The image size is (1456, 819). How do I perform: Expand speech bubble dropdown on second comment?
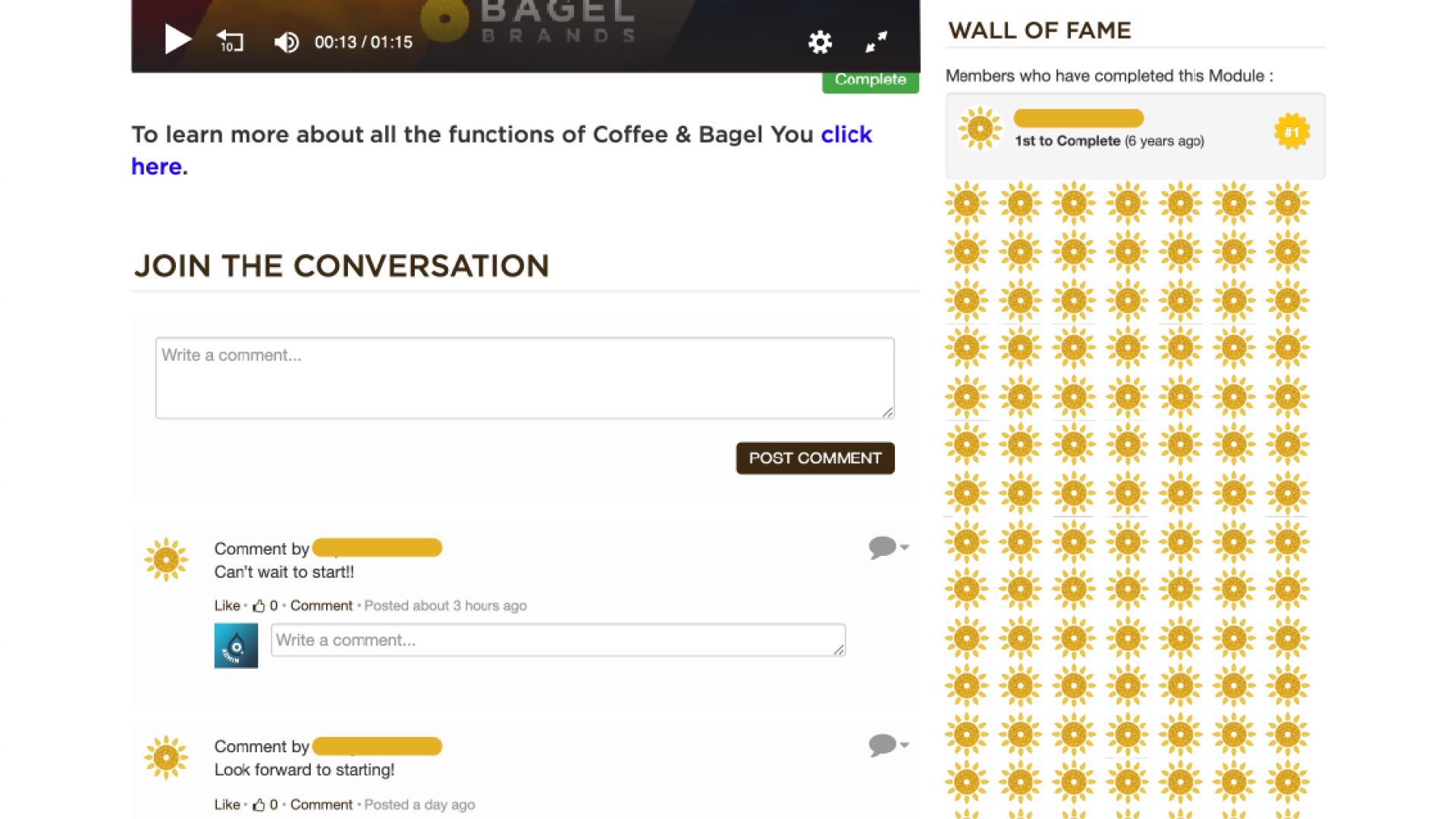(x=888, y=745)
